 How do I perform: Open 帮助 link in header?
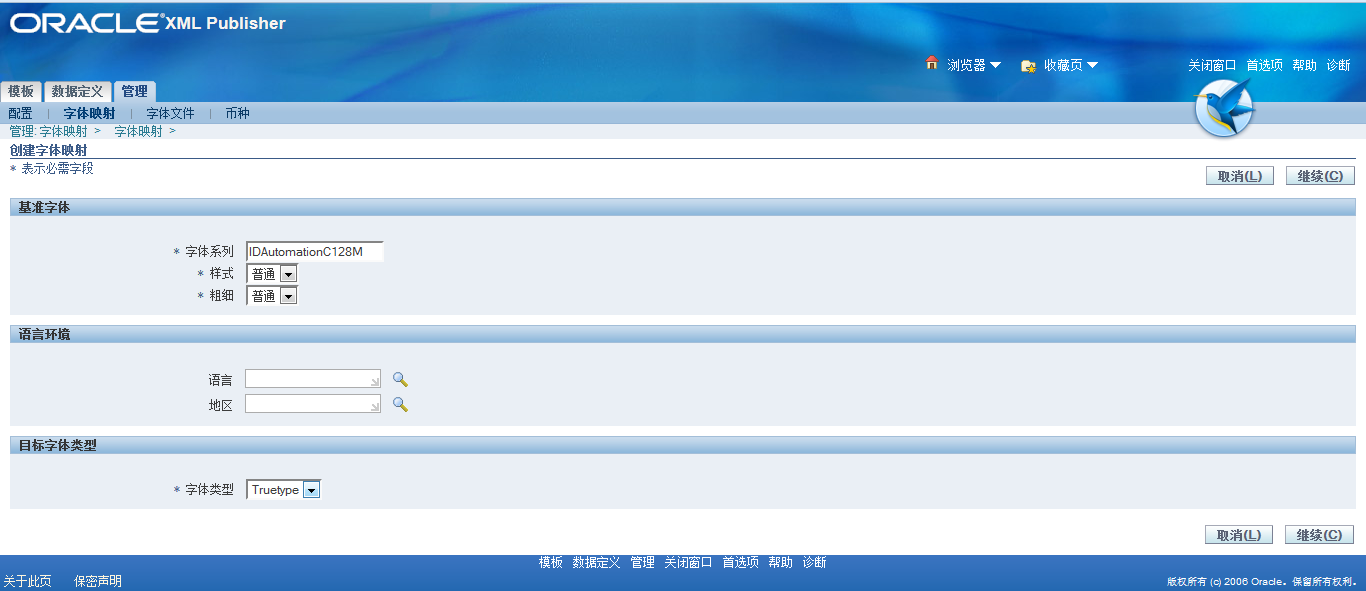(x=1304, y=65)
